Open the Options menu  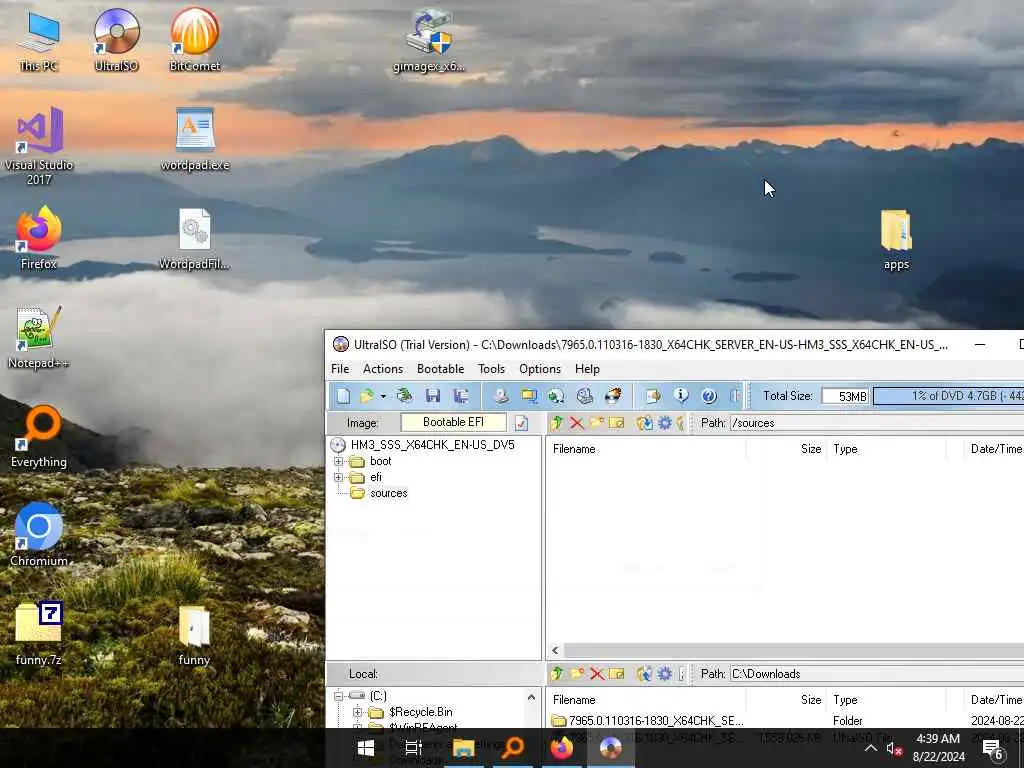coord(540,369)
